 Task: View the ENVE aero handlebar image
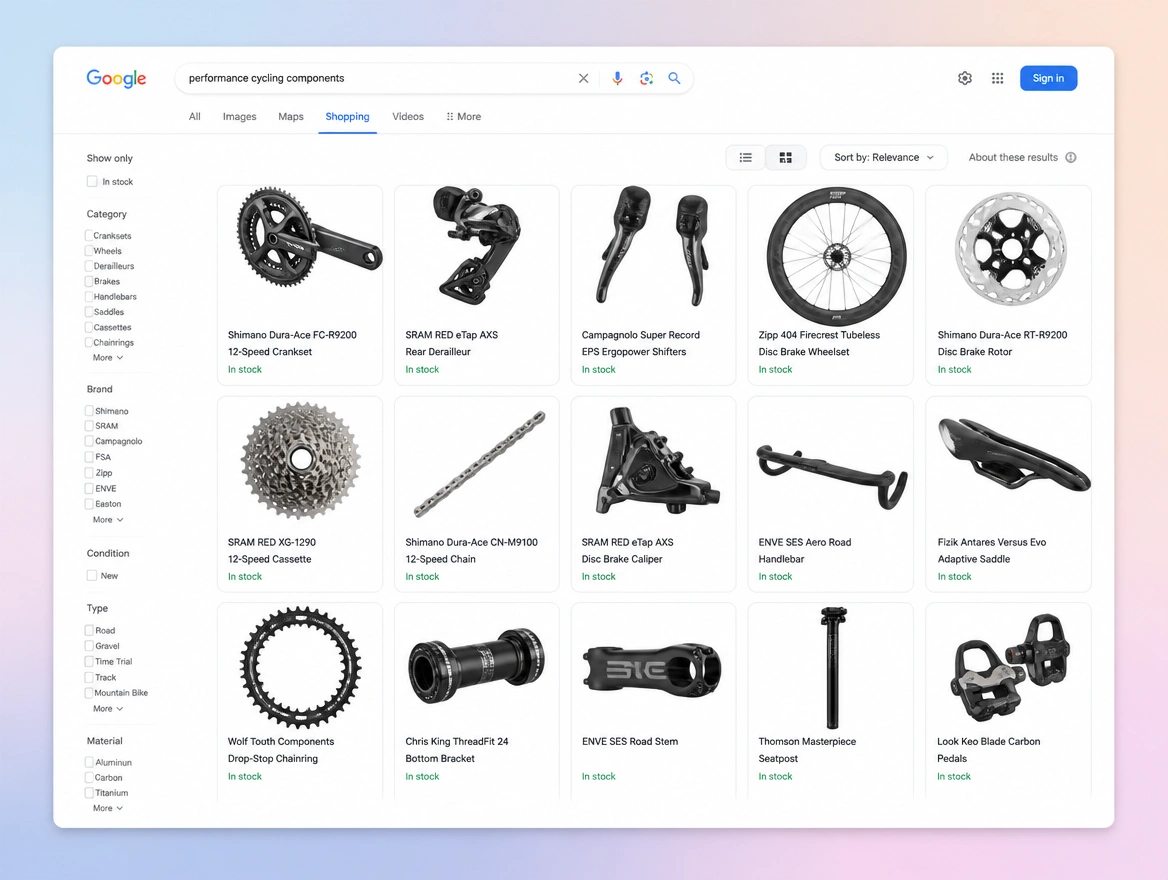point(832,477)
